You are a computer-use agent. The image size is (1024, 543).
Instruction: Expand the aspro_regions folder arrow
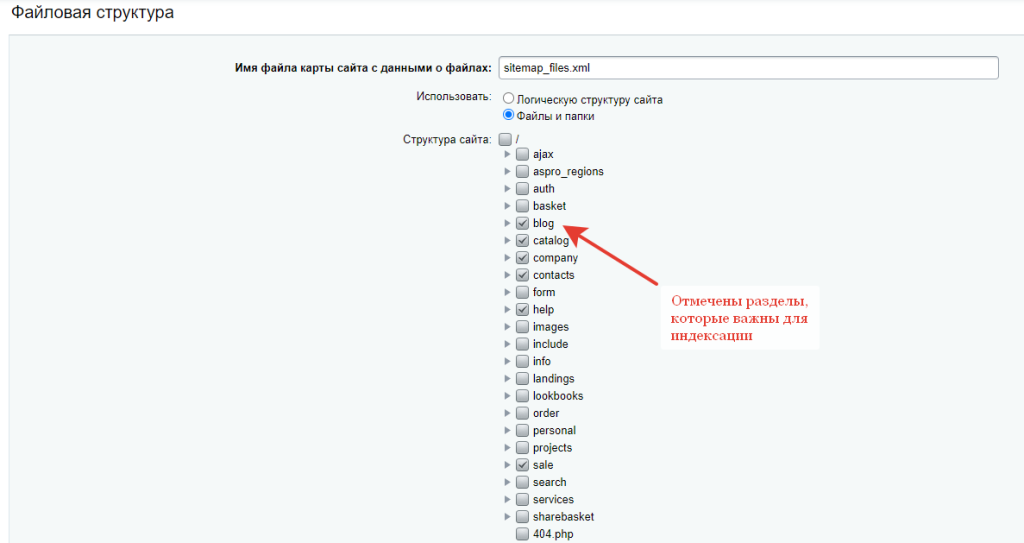(x=508, y=171)
